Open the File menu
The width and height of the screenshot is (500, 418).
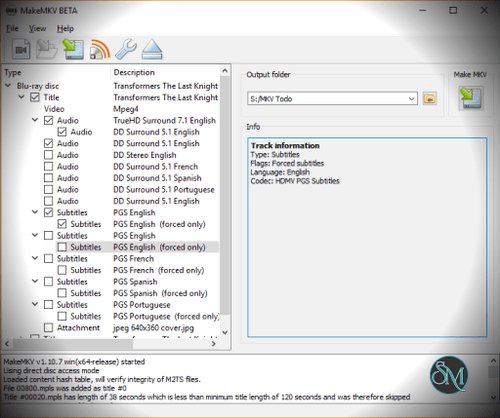pos(12,29)
